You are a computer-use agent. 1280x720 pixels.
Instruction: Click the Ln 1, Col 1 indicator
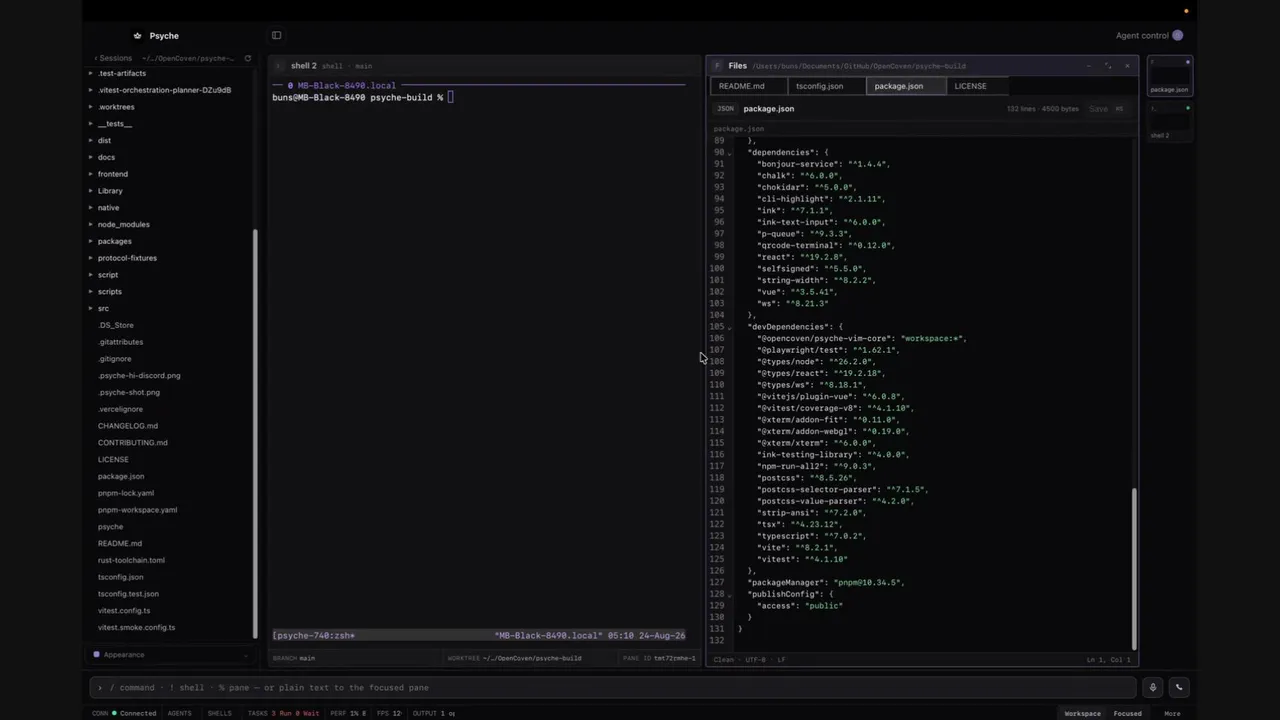(1108, 660)
